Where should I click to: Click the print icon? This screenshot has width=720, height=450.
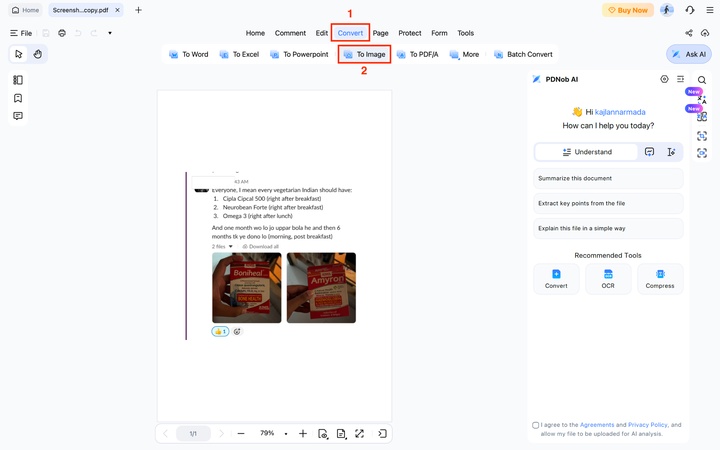click(62, 33)
